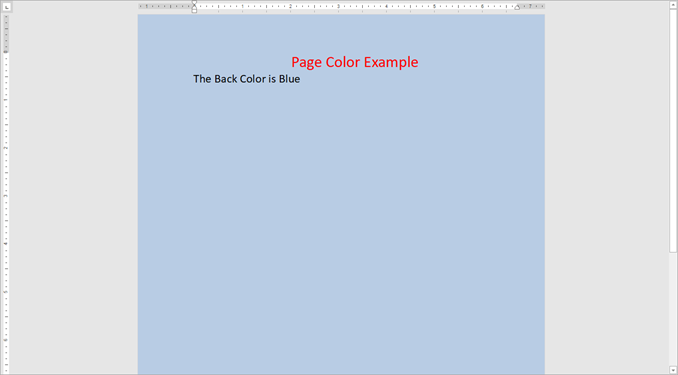Select the right indent marker on ruler
Viewport: 678px width, 375px height.
click(x=517, y=7)
